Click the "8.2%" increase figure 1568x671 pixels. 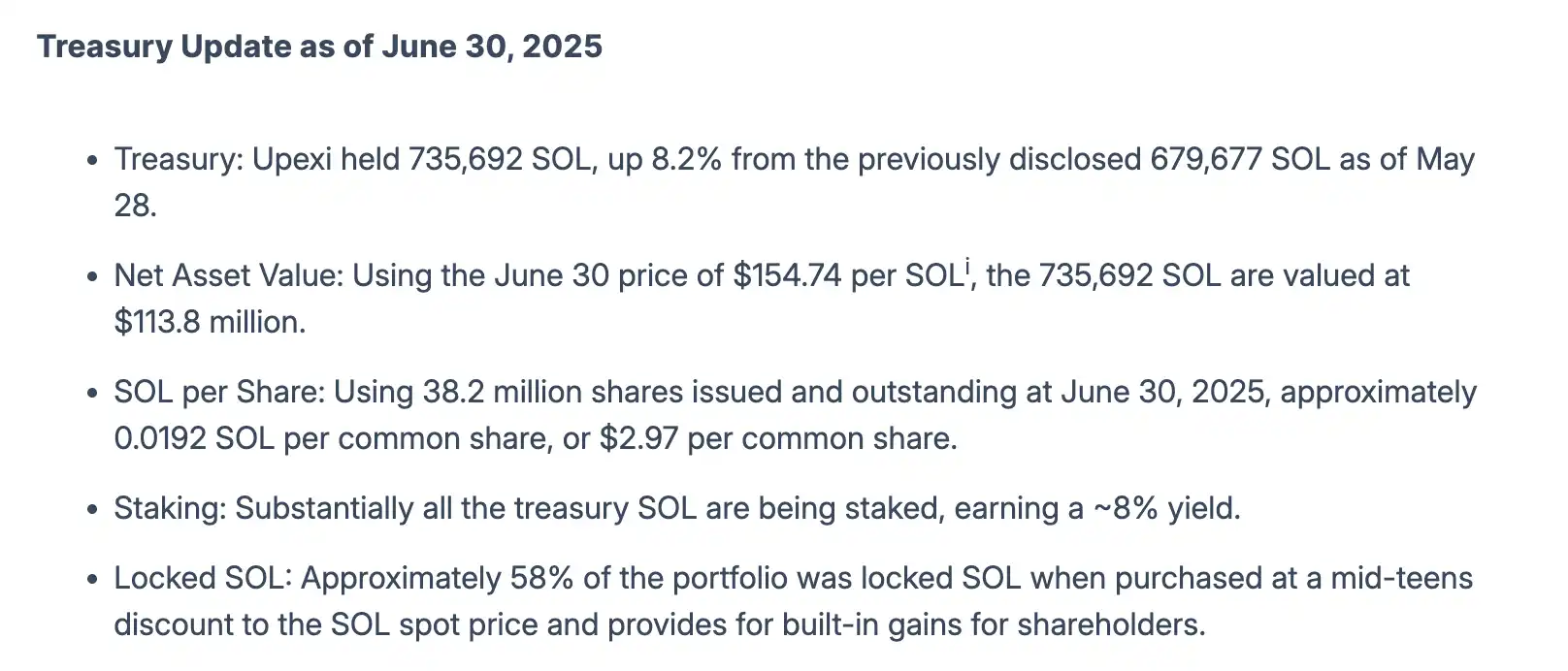point(686,159)
